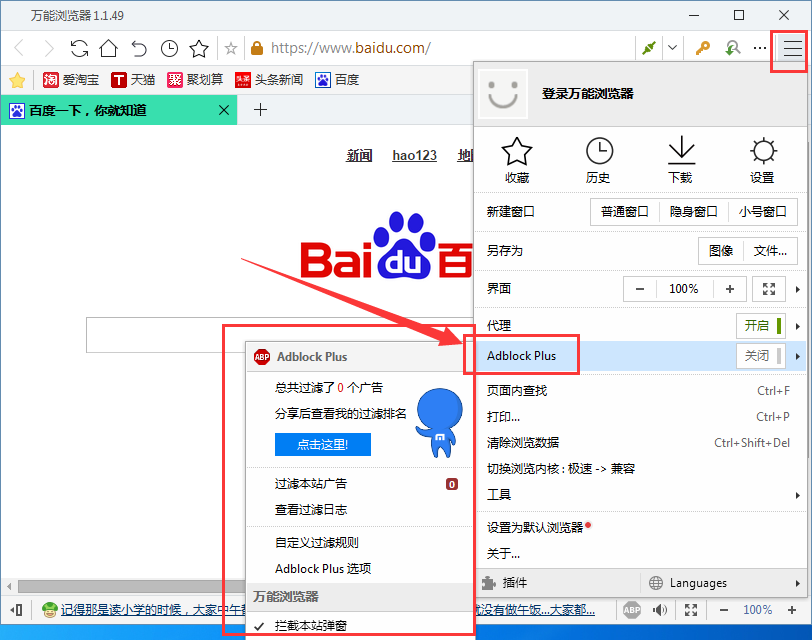Open the plugin manager green plug icon
Image resolution: width=812 pixels, height=640 pixels.
(x=647, y=47)
